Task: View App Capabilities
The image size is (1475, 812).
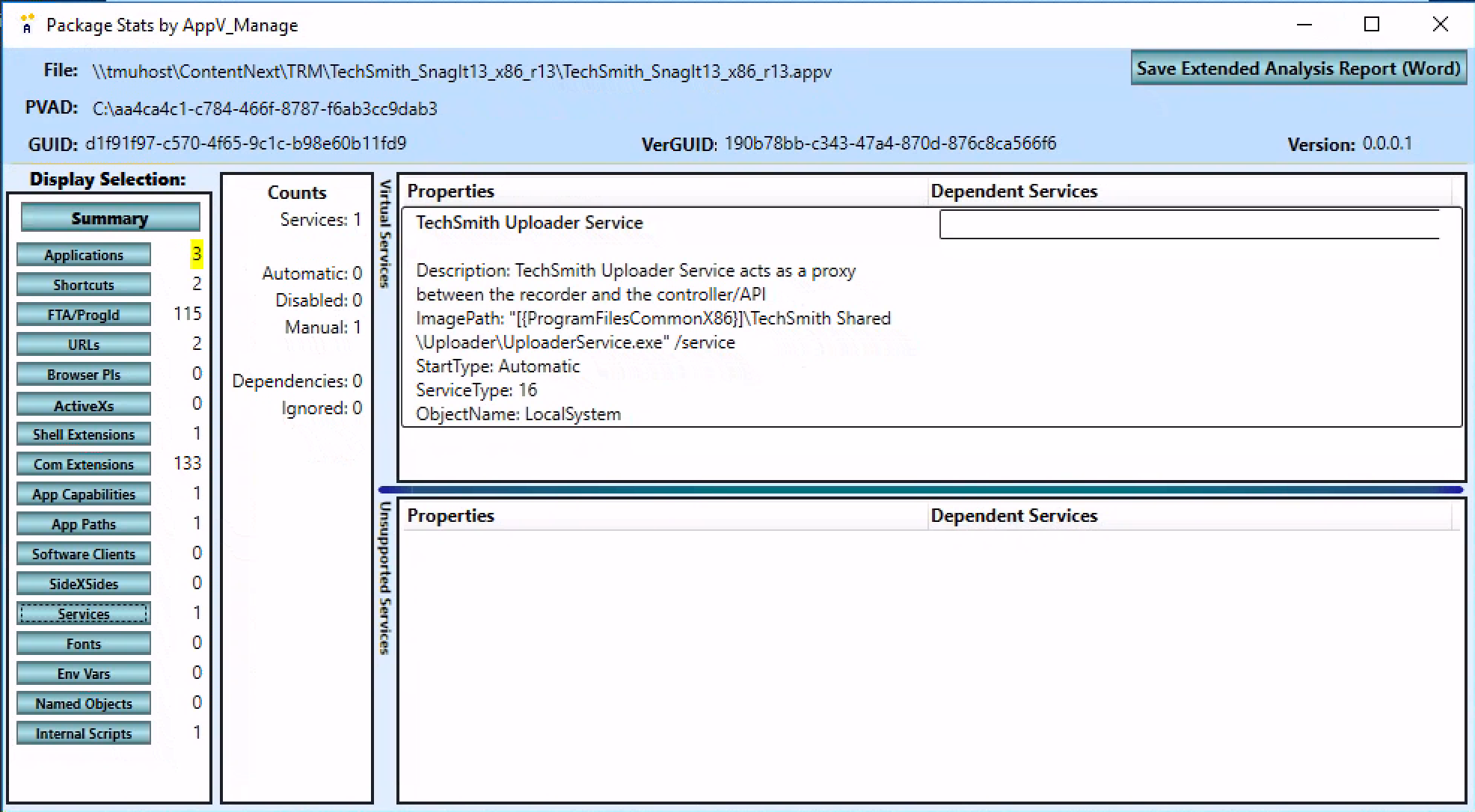Action: point(84,494)
